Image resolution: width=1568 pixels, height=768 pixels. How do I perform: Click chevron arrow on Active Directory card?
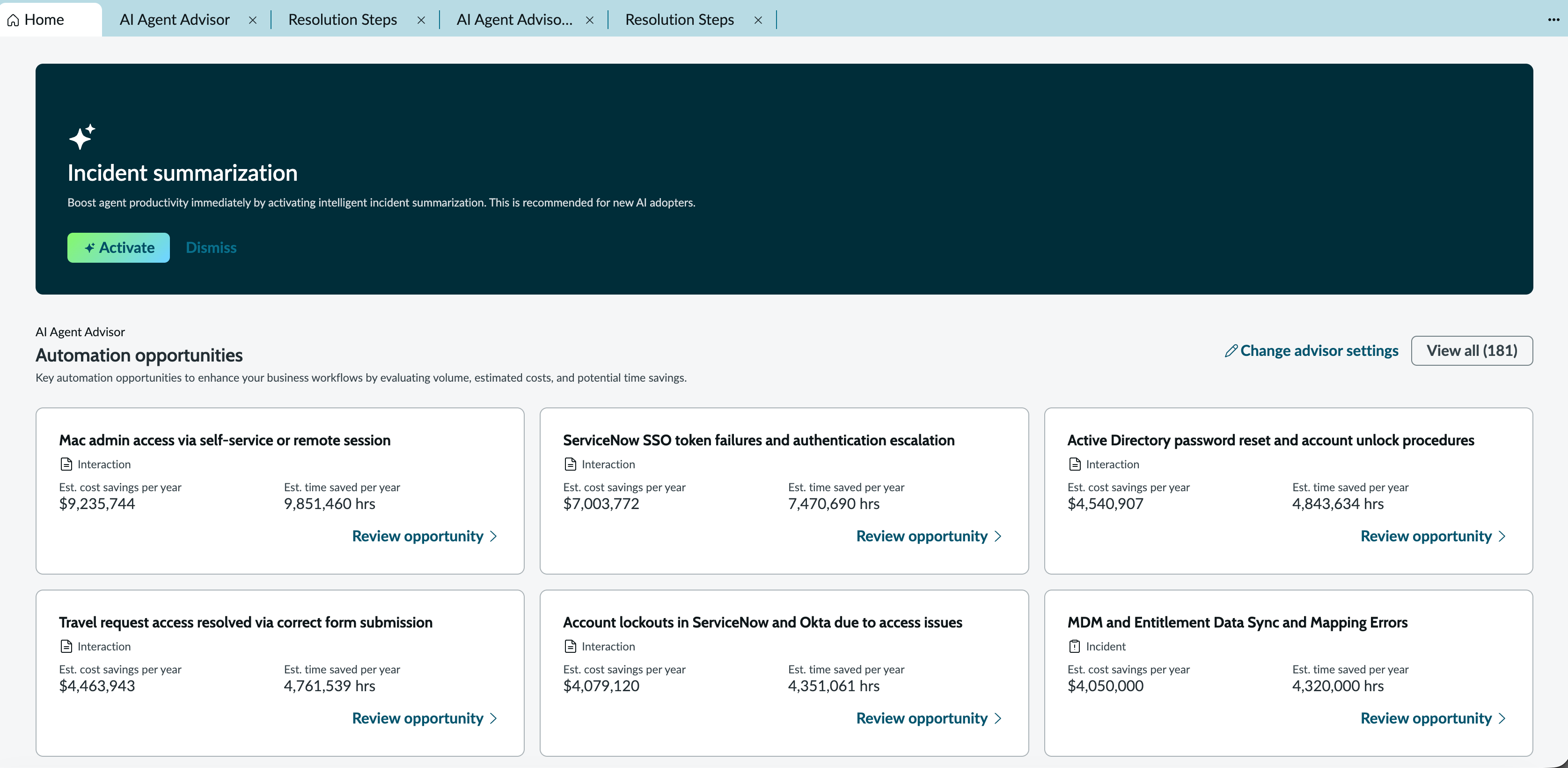(x=1502, y=537)
